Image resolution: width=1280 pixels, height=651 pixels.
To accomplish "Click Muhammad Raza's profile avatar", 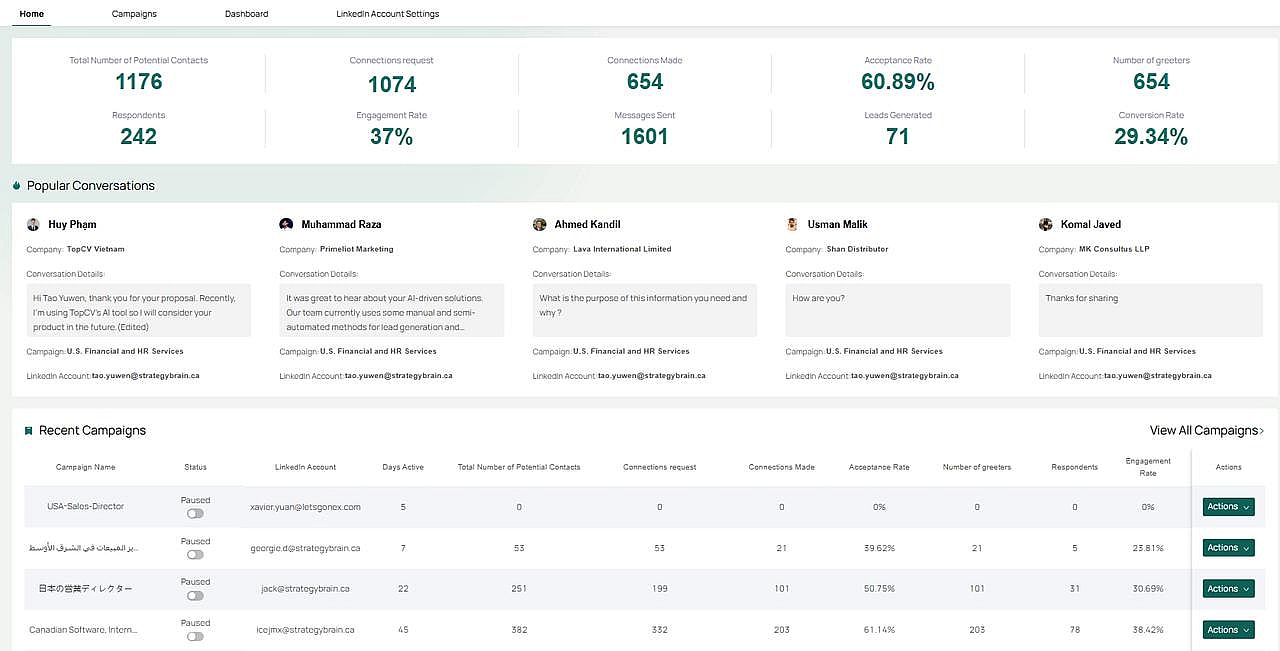I will click(x=286, y=225).
